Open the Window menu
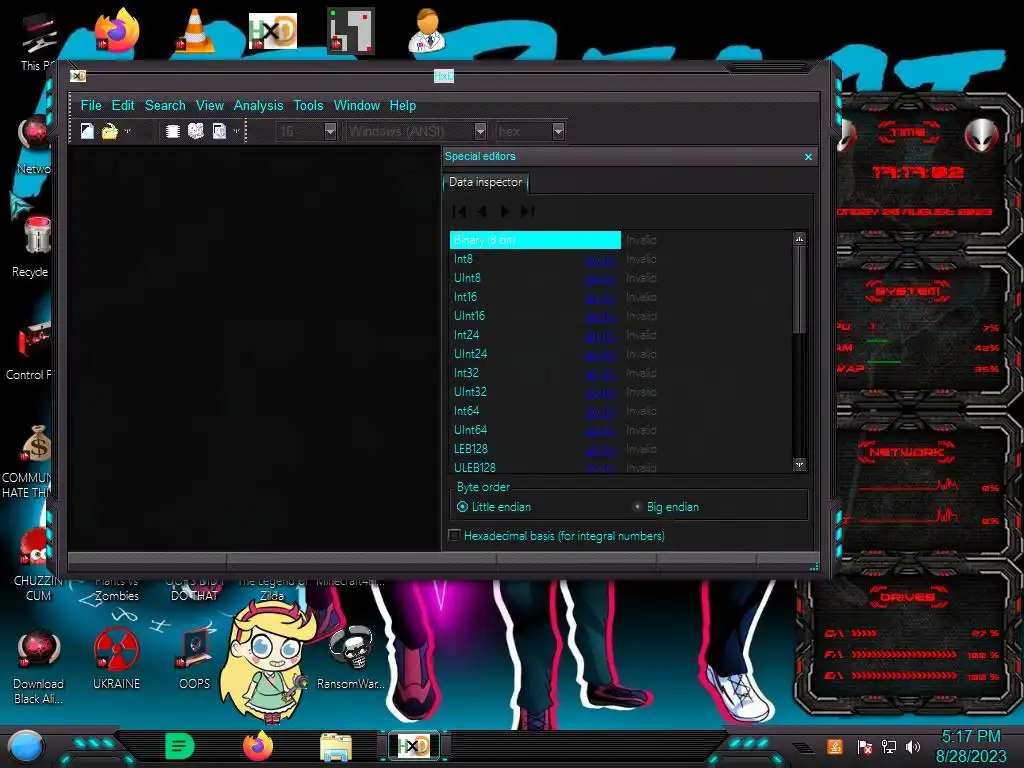The image size is (1024, 768). point(357,105)
